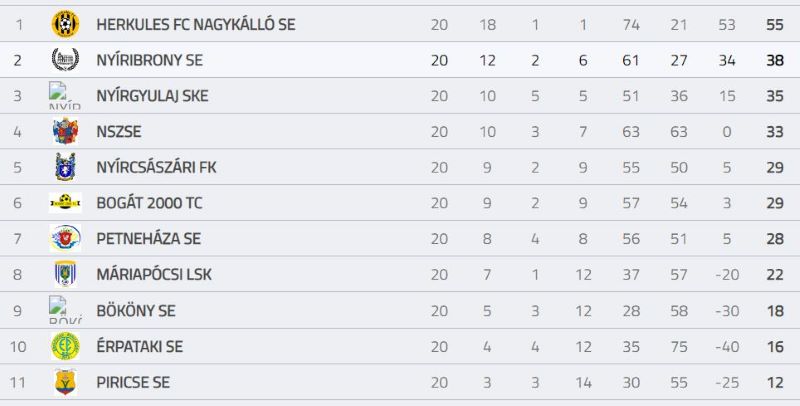
Task: Open the Piricse SE team link
Action: click(133, 383)
